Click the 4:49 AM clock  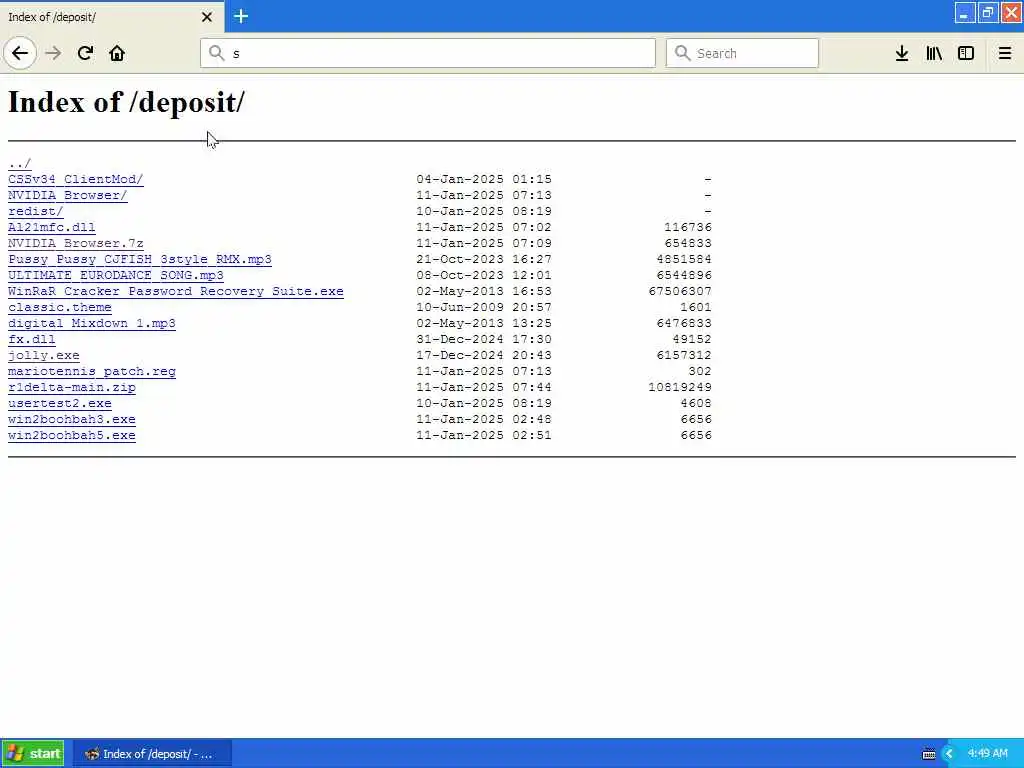(987, 754)
